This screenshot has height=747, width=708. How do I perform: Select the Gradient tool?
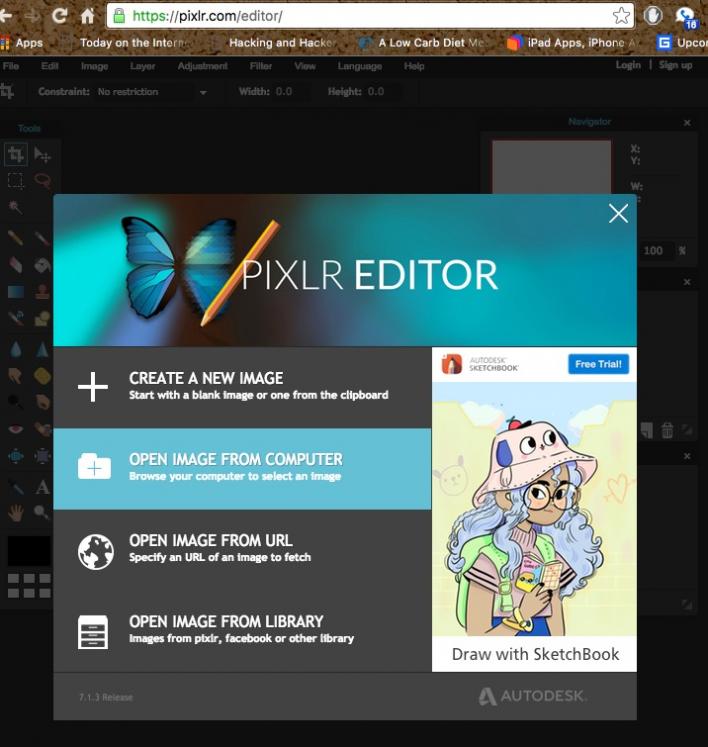pyautogui.click(x=15, y=292)
